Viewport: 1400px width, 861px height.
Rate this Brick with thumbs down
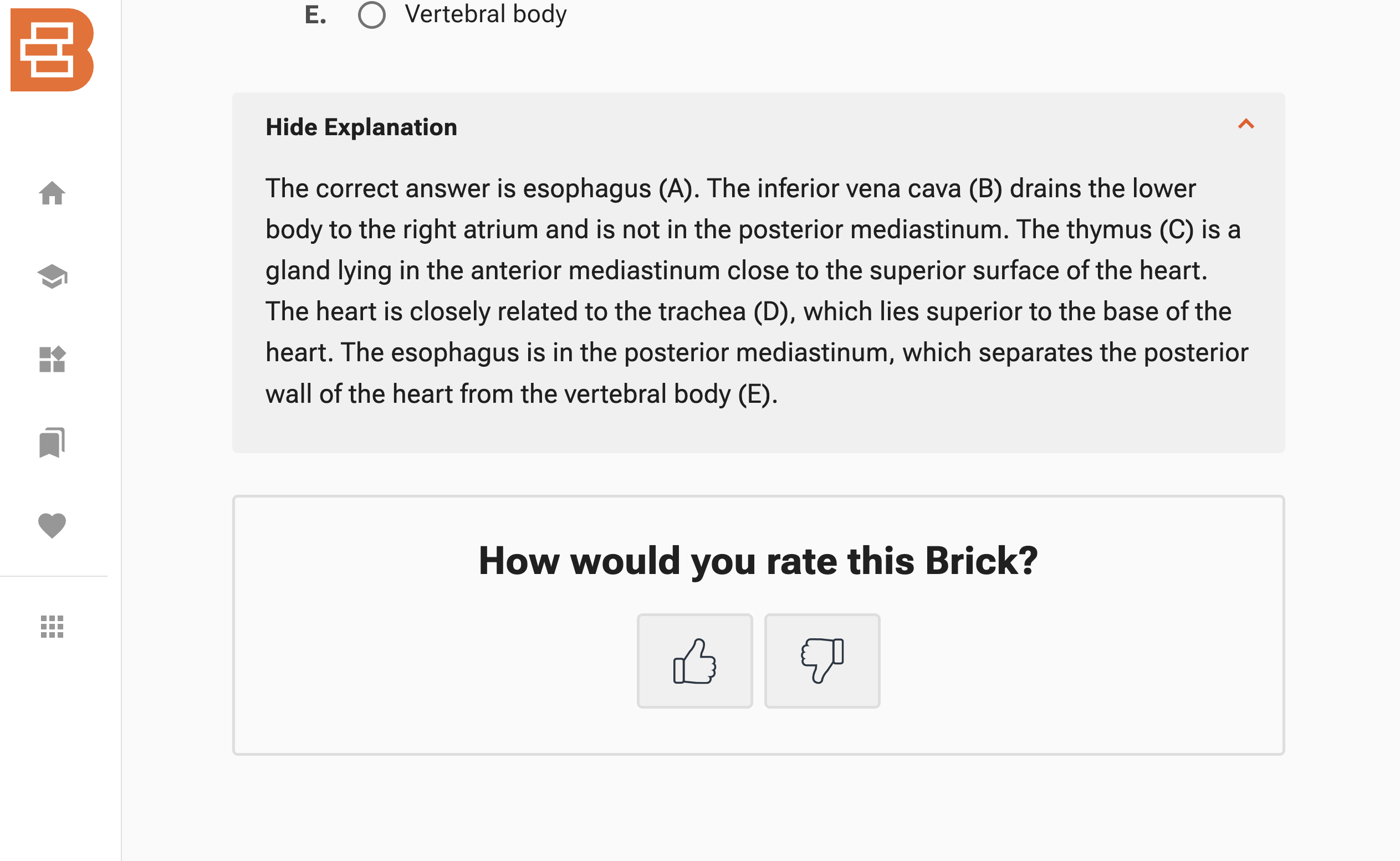[x=822, y=661]
